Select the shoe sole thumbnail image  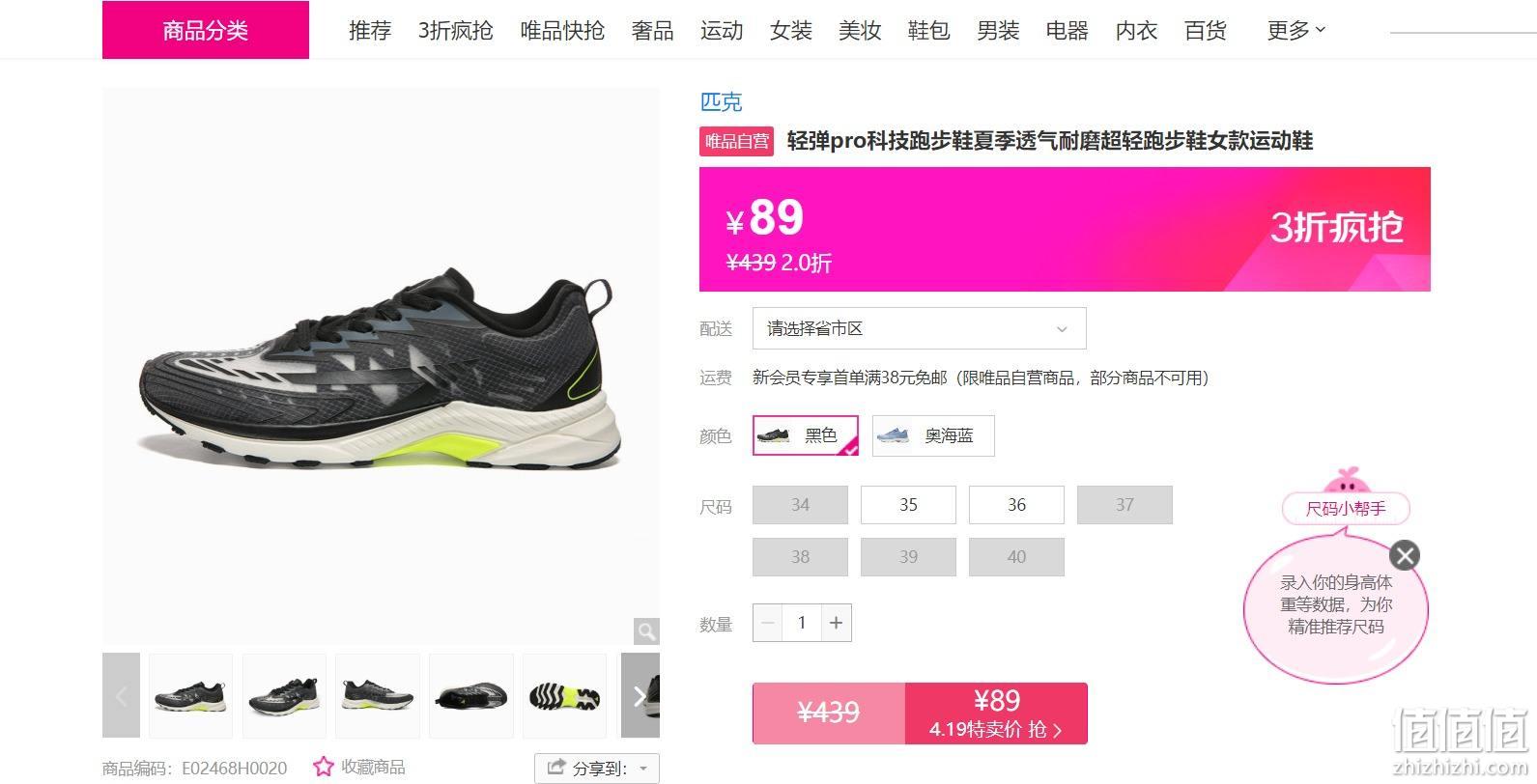coord(564,696)
